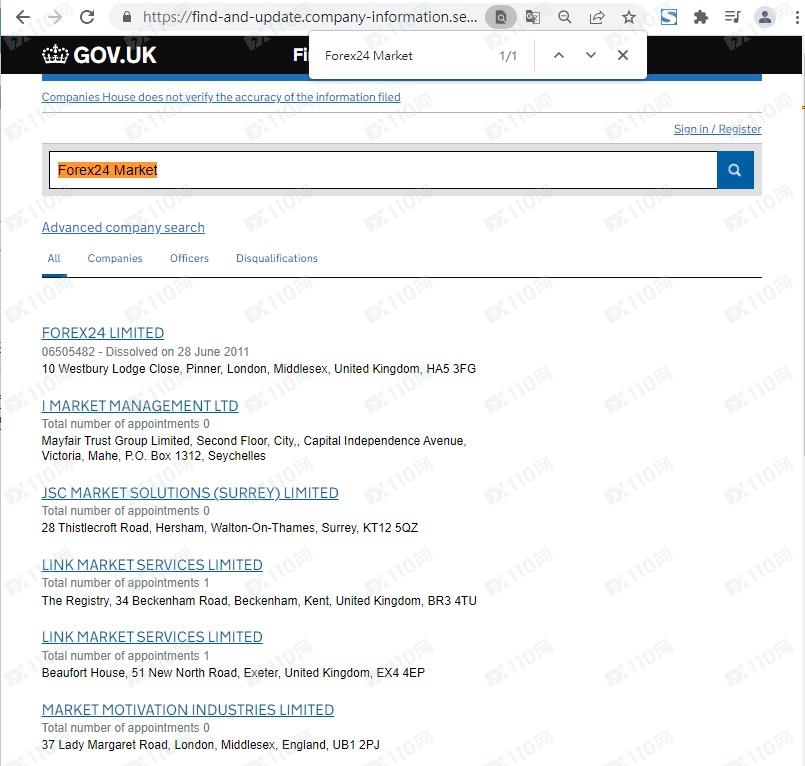Bookmark this page with the star icon

coord(629,17)
